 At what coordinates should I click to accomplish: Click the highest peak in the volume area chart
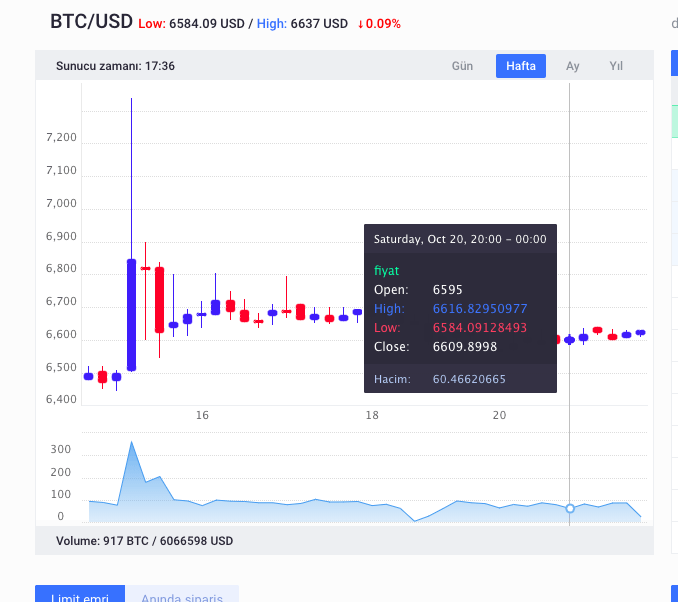click(131, 442)
